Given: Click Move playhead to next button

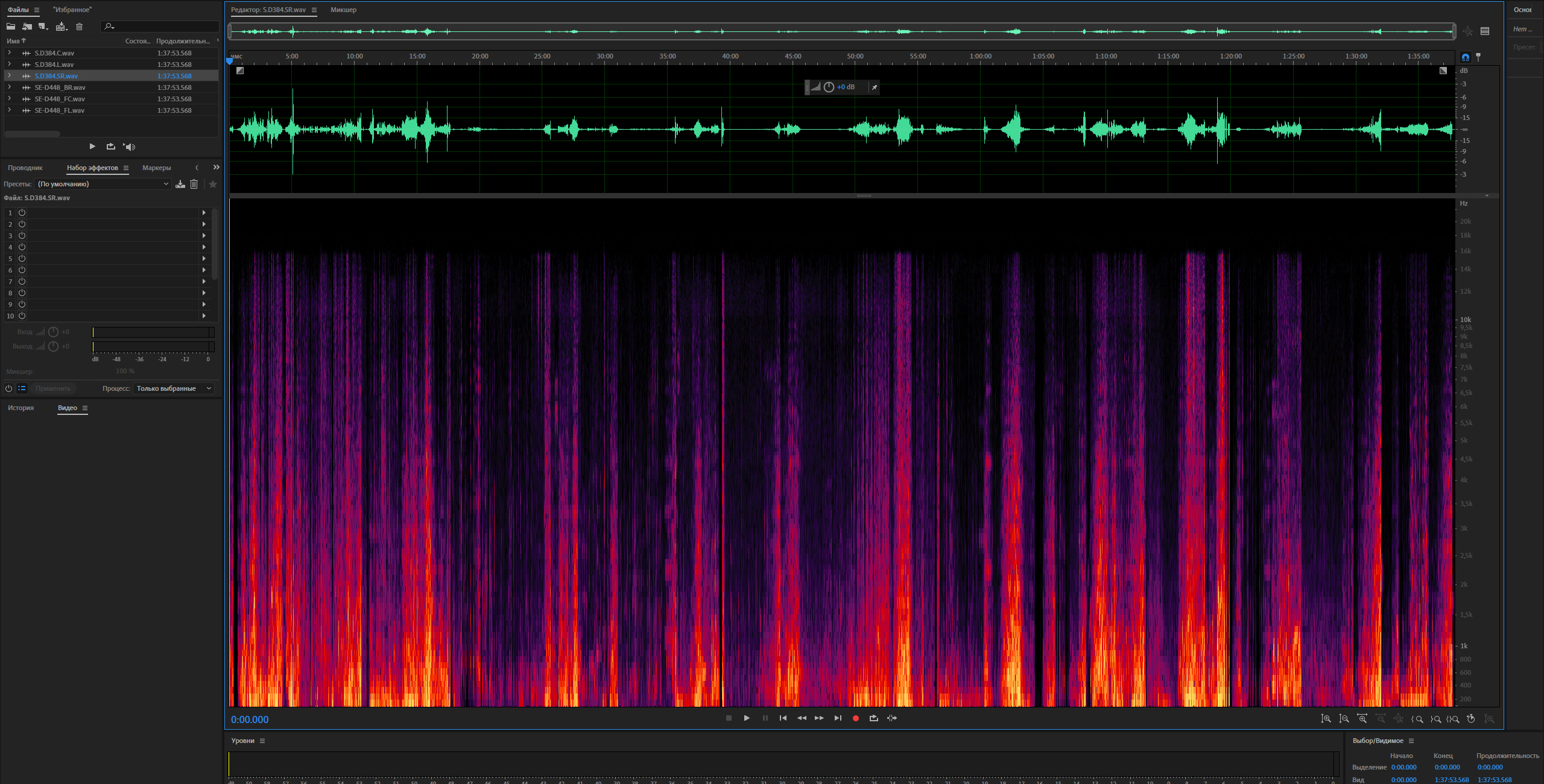Looking at the screenshot, I should [838, 718].
